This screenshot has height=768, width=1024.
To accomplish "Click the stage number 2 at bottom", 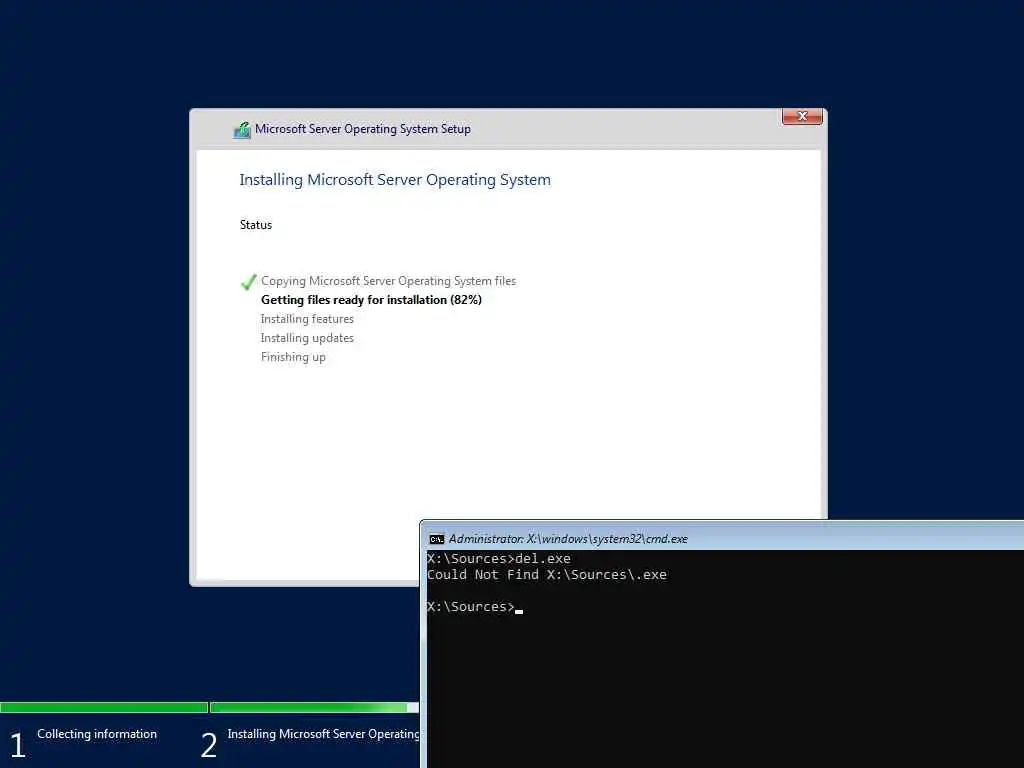I will (209, 745).
